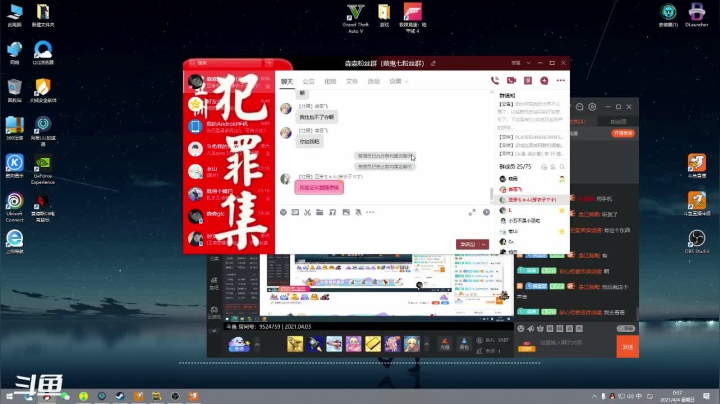Open chat history clock icon
The image size is (720, 404).
[x=486, y=212]
